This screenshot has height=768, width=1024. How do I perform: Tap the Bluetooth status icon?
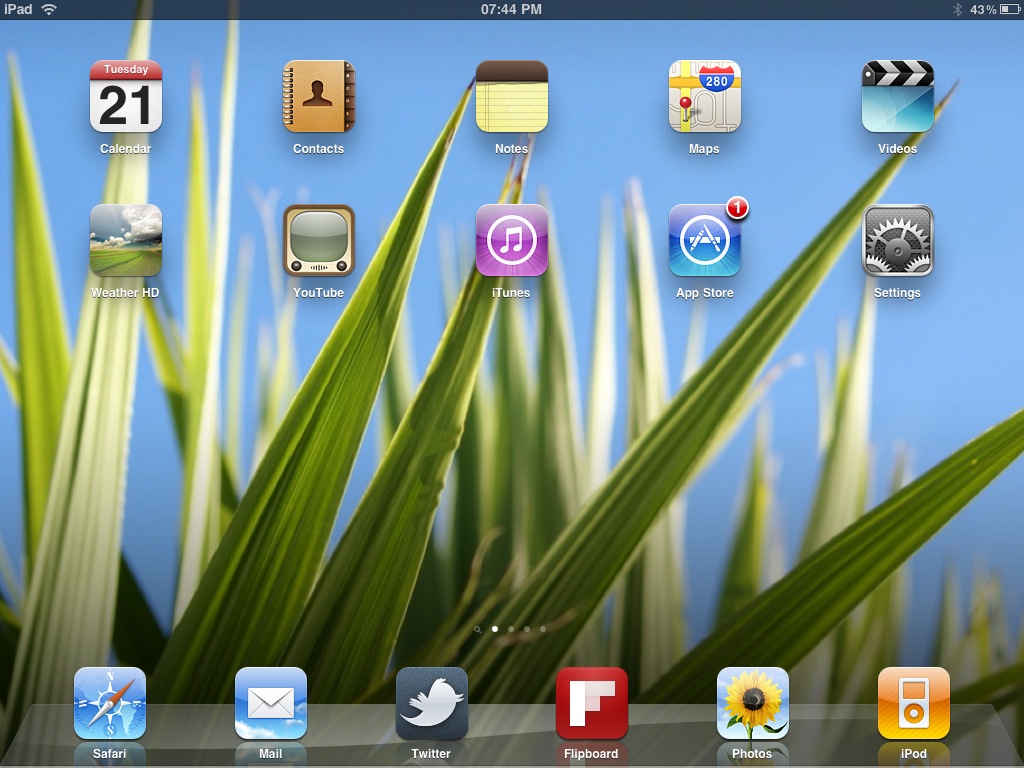957,9
